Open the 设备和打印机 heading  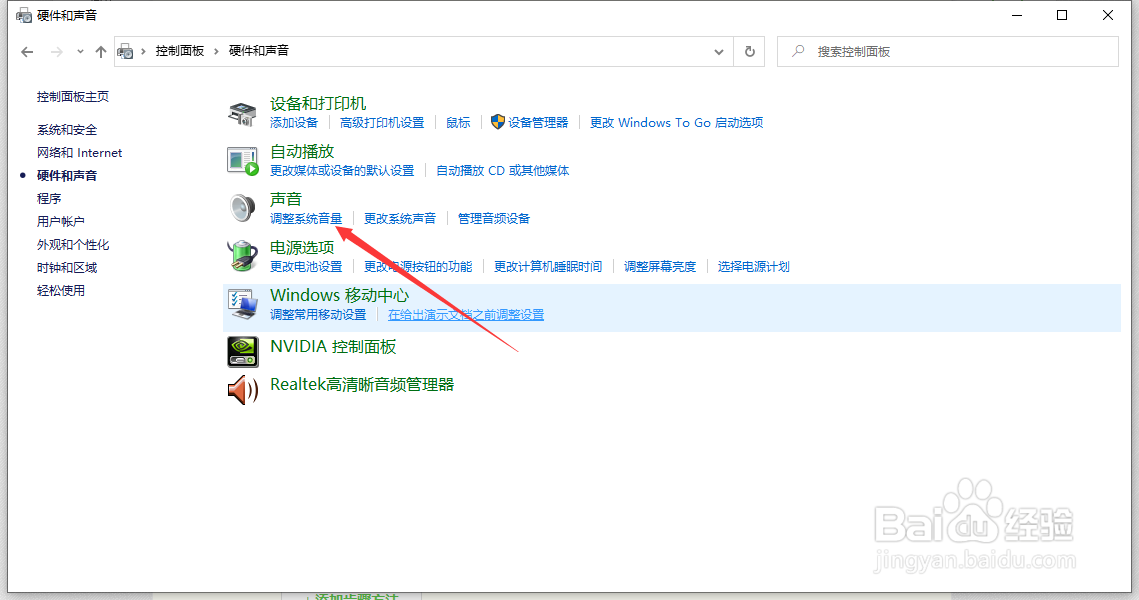(x=318, y=104)
